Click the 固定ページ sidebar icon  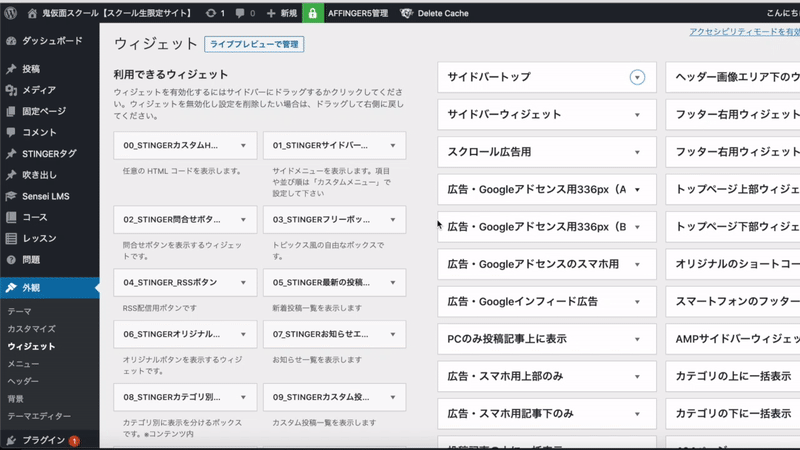[11, 111]
